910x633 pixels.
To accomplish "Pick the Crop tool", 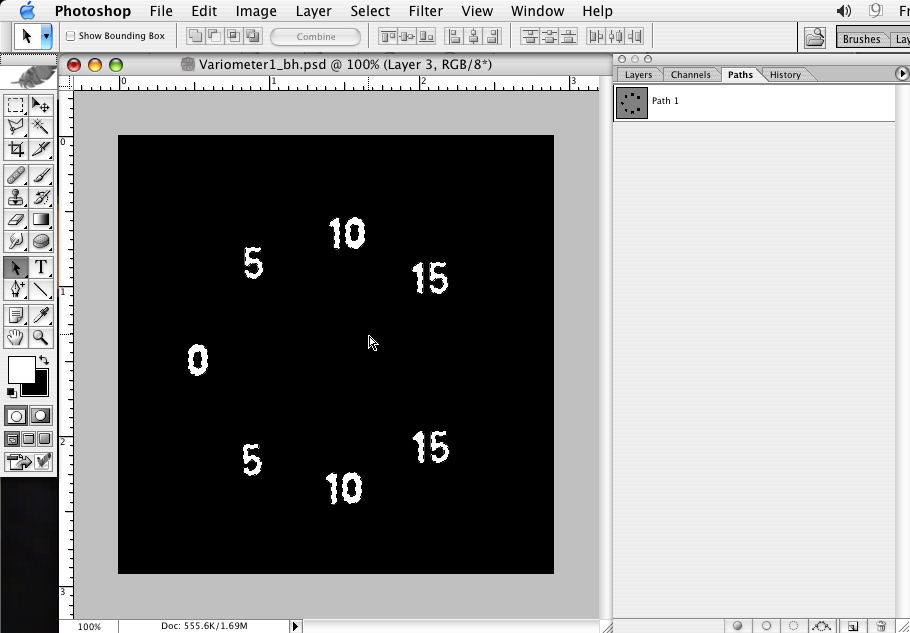I will coord(16,149).
